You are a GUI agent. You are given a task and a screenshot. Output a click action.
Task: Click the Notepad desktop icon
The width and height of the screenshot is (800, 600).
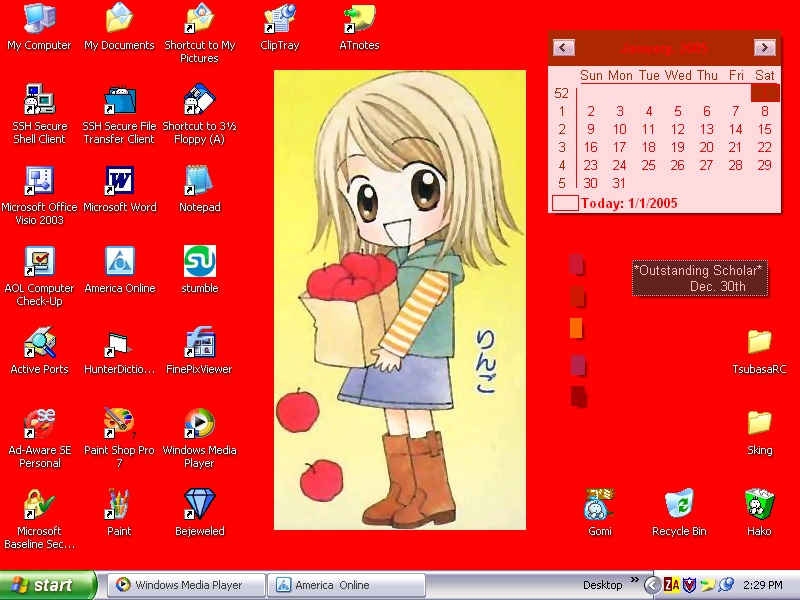199,181
